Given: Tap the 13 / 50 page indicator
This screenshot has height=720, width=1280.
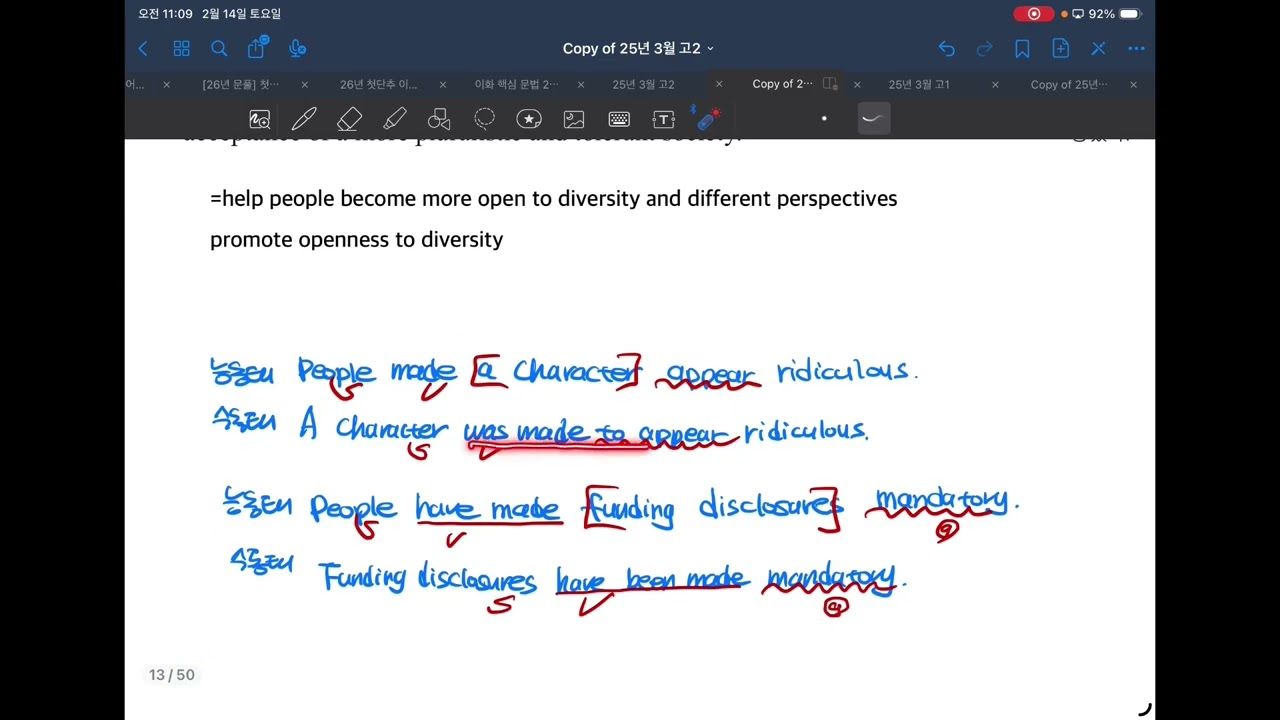Looking at the screenshot, I should [172, 675].
